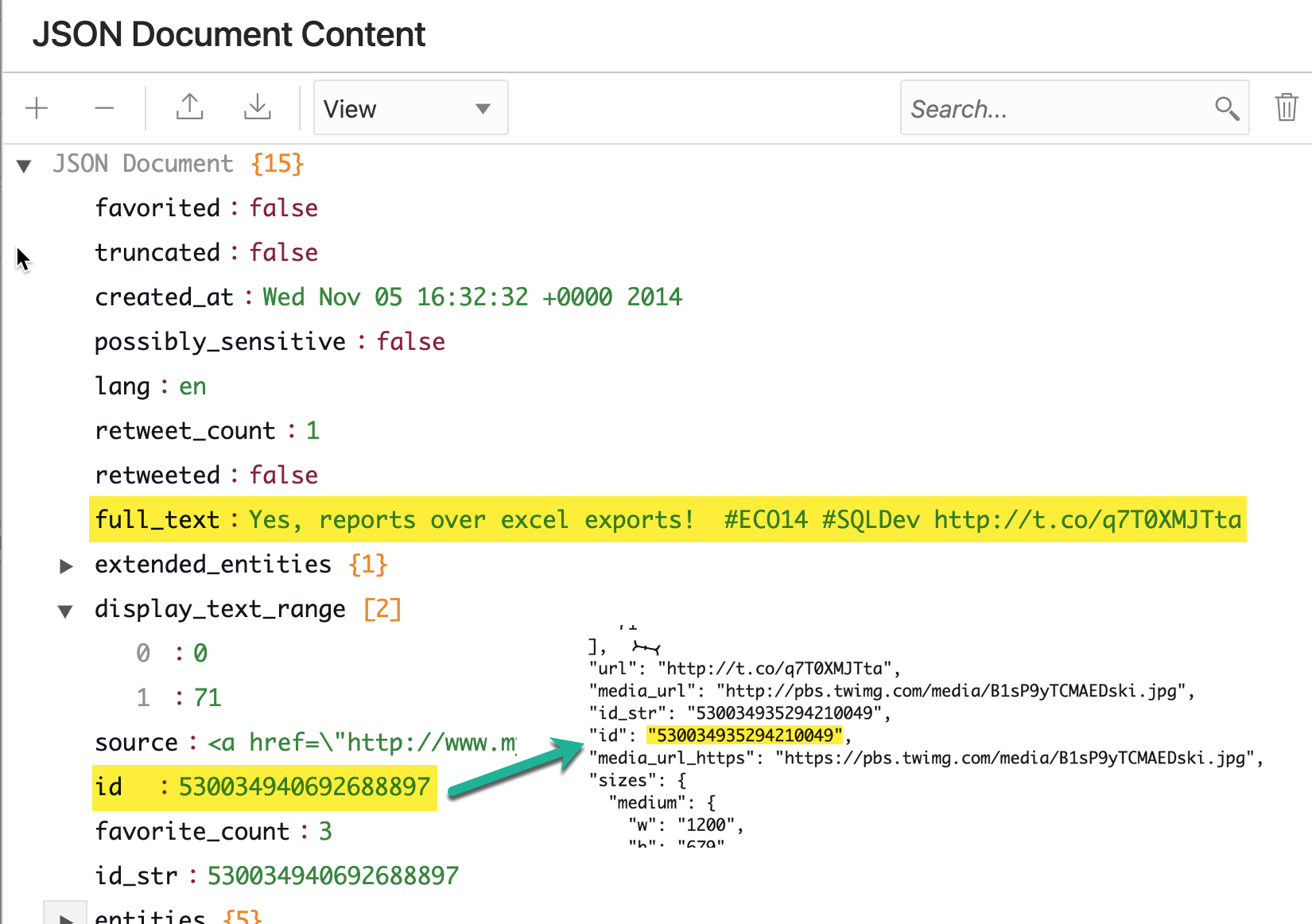Viewport: 1312px width, 924px height.
Task: Select the possibly_sensitive row
Action: tap(270, 341)
